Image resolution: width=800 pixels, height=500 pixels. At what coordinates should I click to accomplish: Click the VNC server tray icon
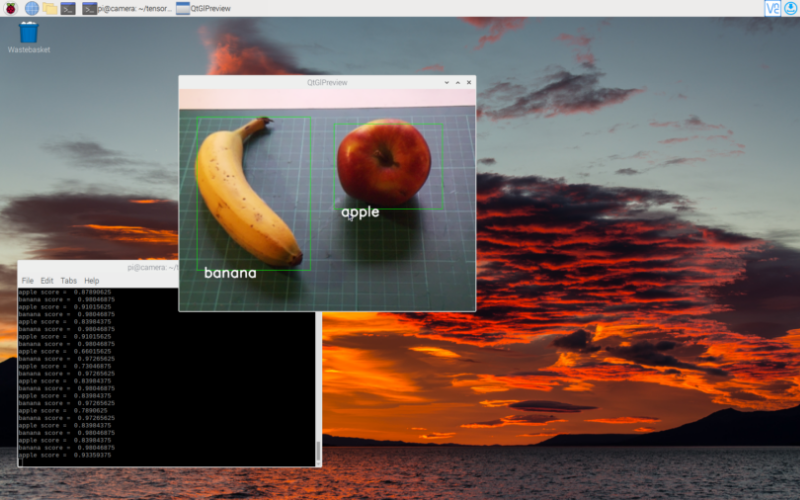coord(772,8)
